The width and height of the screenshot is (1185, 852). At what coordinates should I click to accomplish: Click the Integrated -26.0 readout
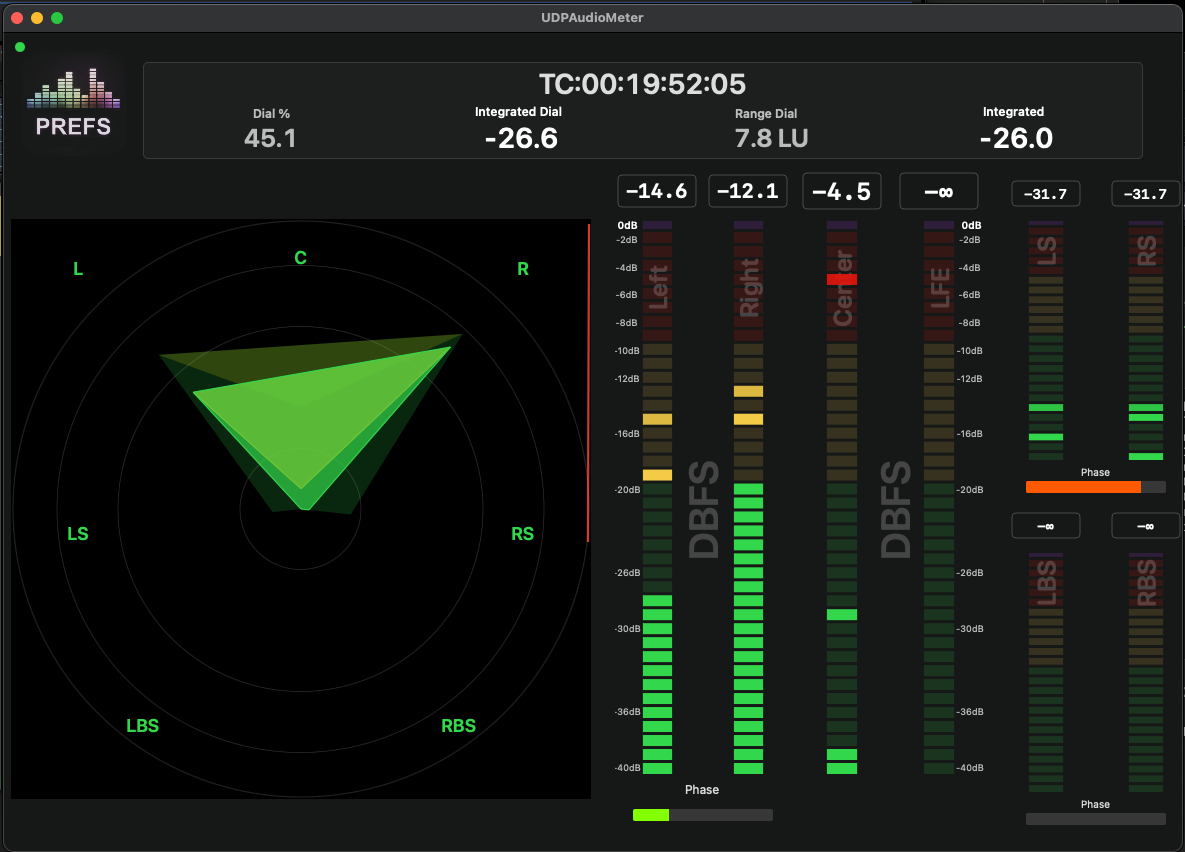click(x=1015, y=138)
